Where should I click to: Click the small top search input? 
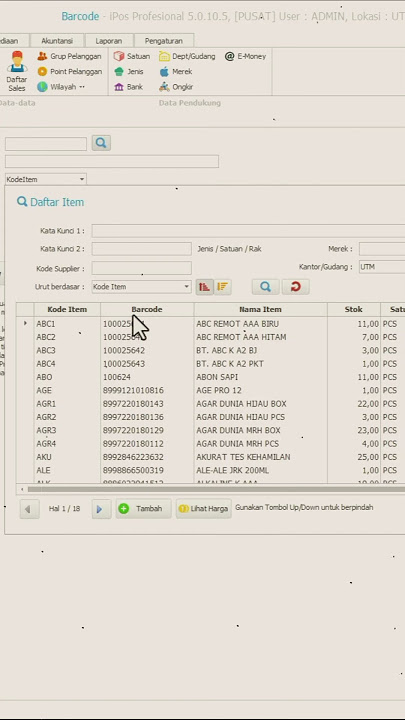point(45,144)
